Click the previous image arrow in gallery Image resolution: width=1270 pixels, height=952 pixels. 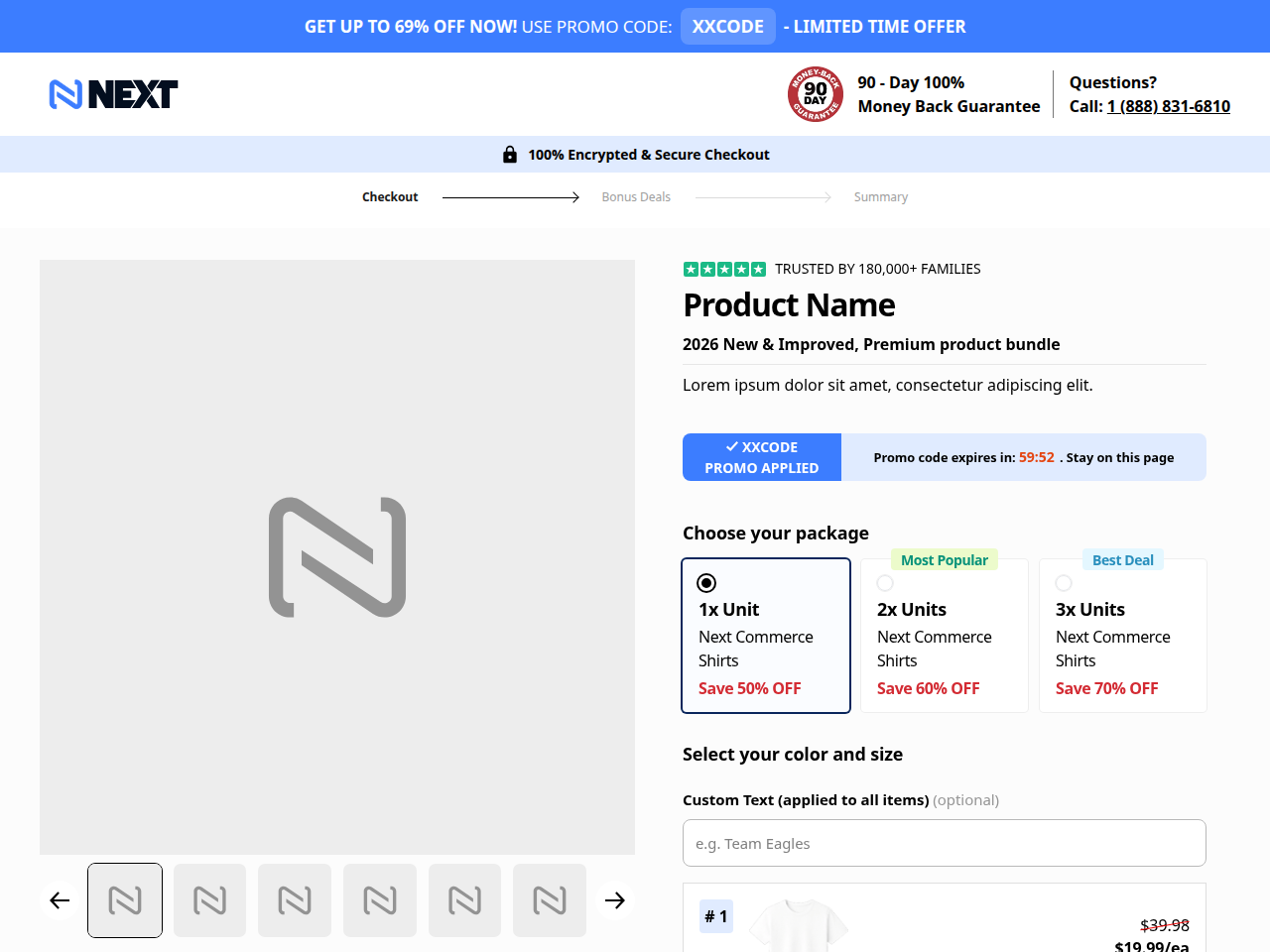[60, 900]
